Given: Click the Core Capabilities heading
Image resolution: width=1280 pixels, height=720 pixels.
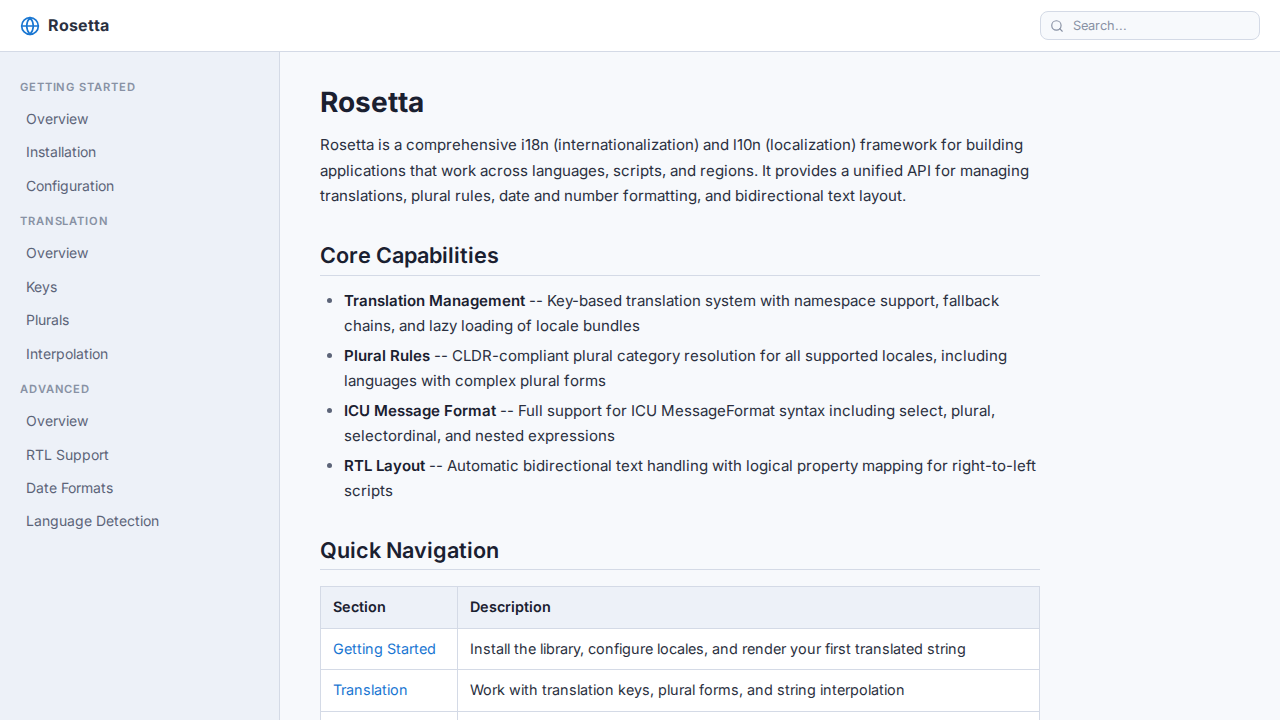Looking at the screenshot, I should (409, 256).
